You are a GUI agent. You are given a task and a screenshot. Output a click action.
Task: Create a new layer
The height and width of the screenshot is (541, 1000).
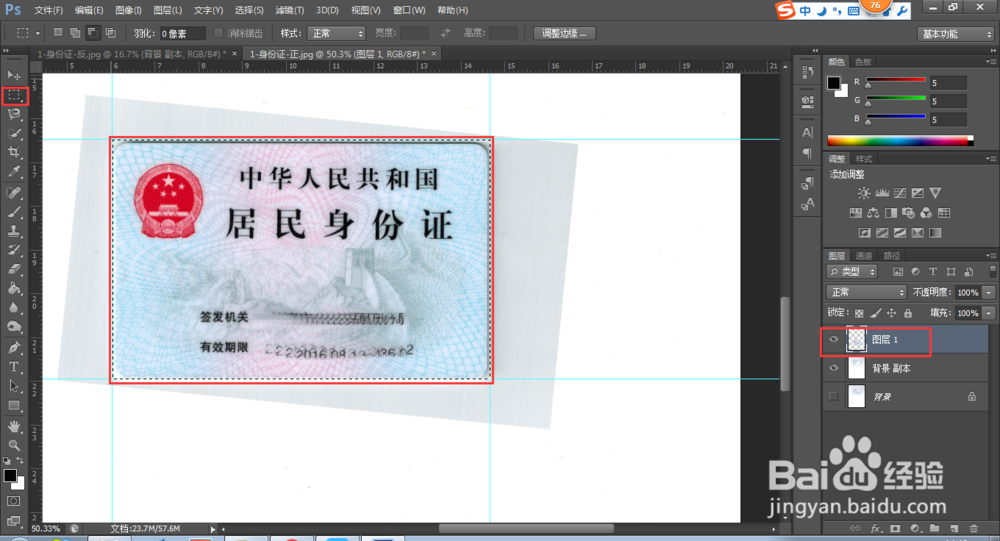tap(954, 528)
